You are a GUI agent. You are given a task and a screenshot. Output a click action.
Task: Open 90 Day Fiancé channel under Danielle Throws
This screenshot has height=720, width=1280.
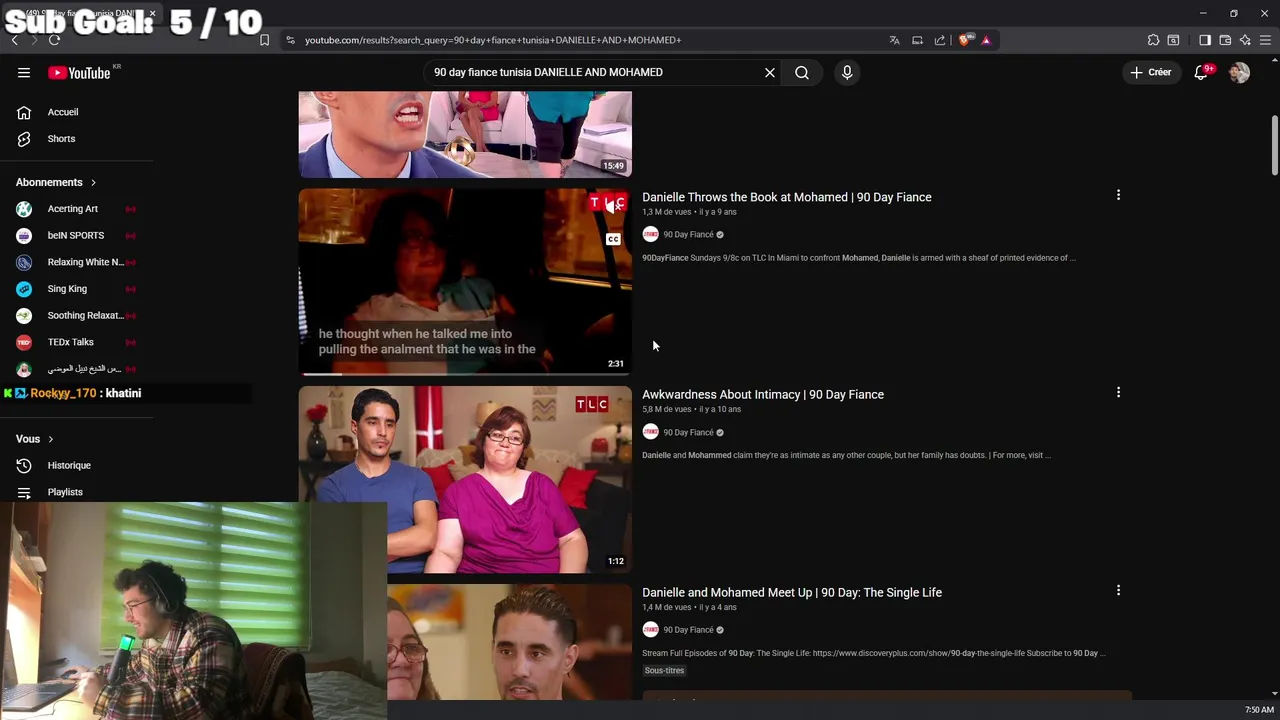[x=688, y=235]
